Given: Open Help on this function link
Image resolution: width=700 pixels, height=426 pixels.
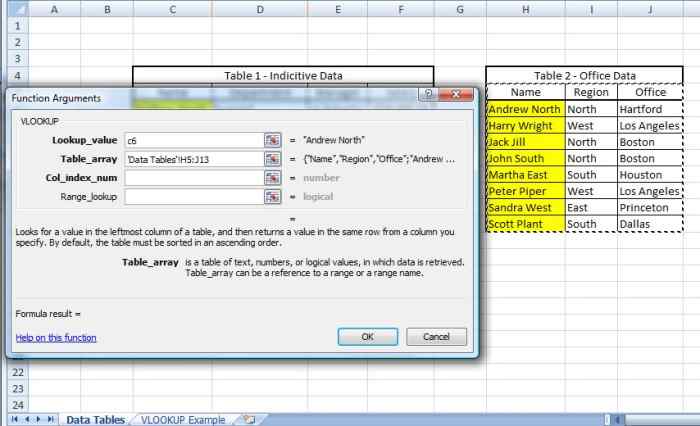Looking at the screenshot, I should point(56,338).
